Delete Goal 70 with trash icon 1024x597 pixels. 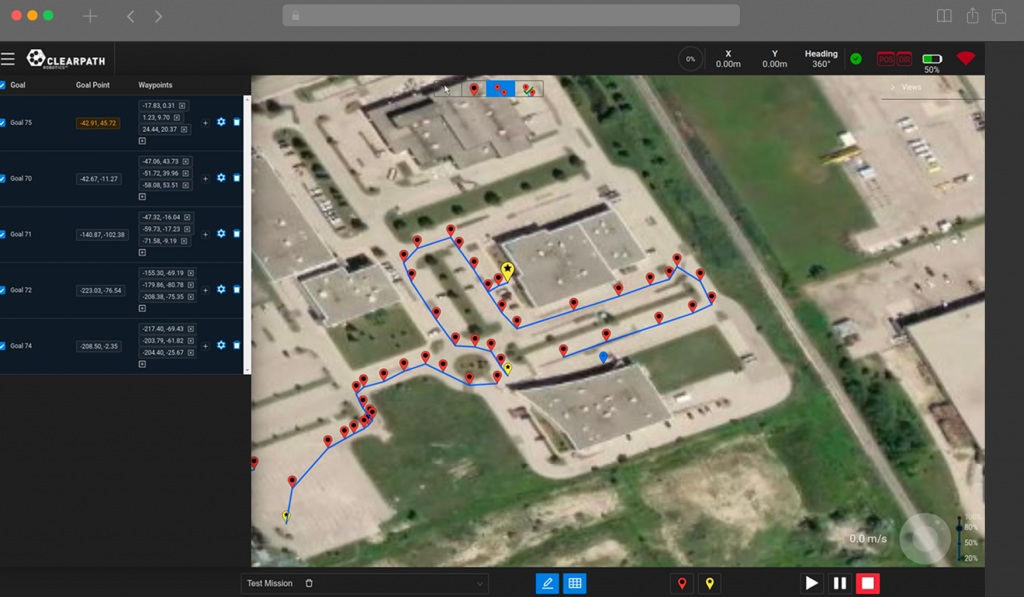pyautogui.click(x=237, y=178)
